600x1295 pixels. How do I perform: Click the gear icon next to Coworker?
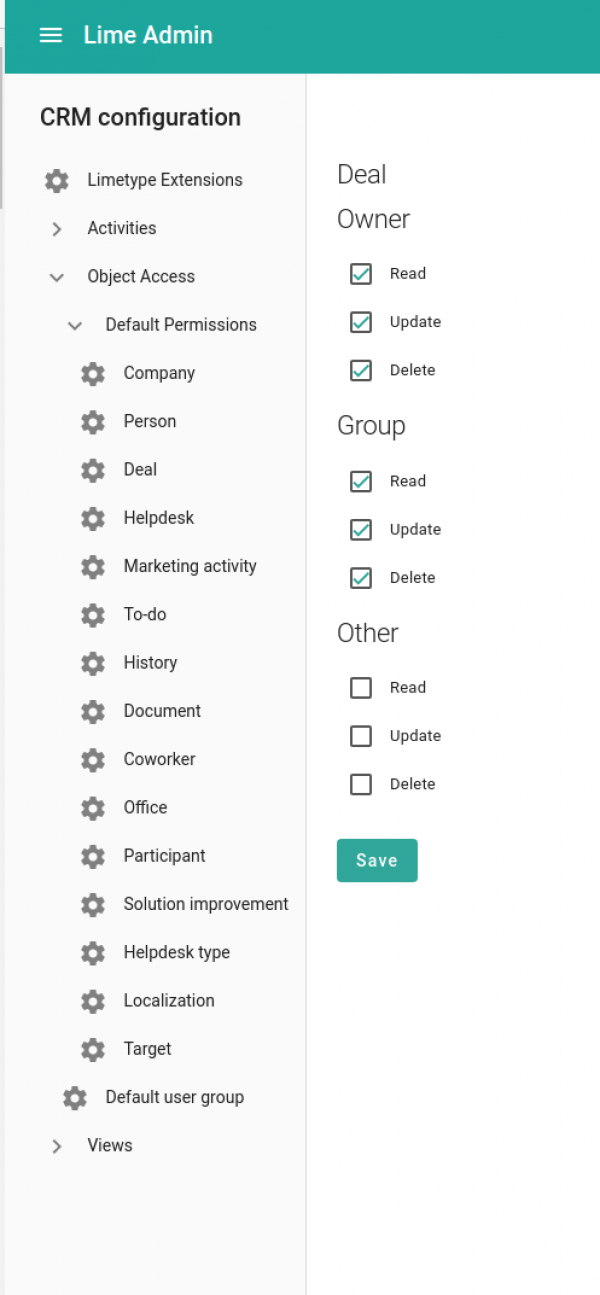93,760
